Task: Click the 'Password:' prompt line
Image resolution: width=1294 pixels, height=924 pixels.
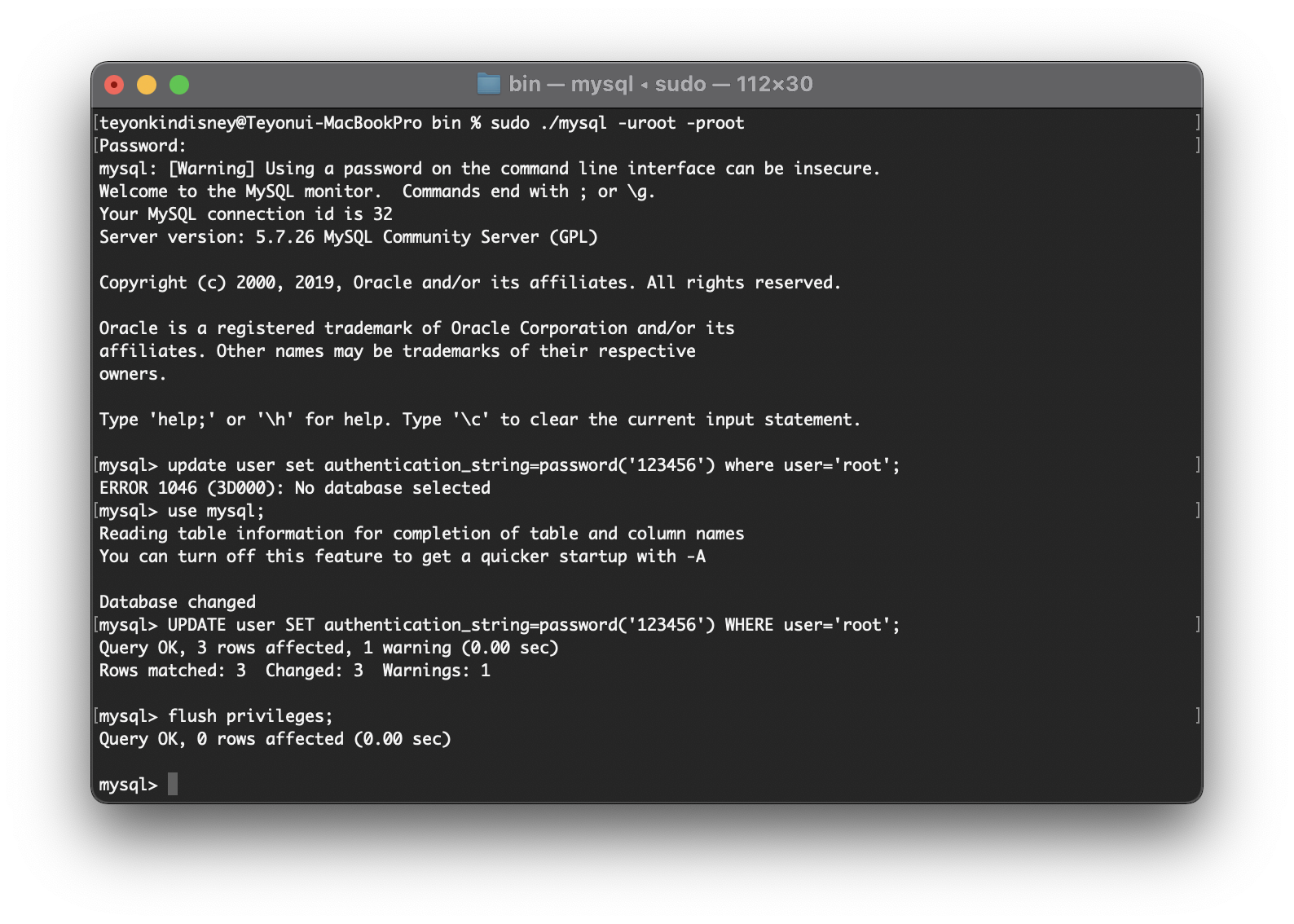Action: (143, 146)
